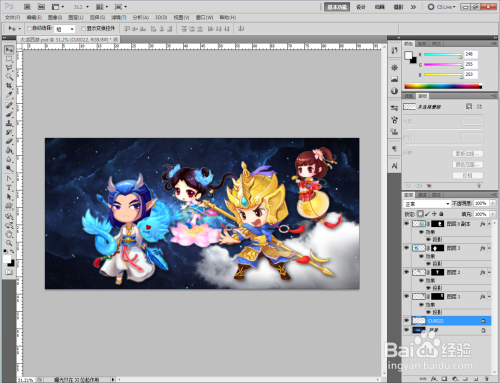Image resolution: width=500 pixels, height=383 pixels.
Task: Open the Arrange Documents dropdown
Action: tap(102, 7)
